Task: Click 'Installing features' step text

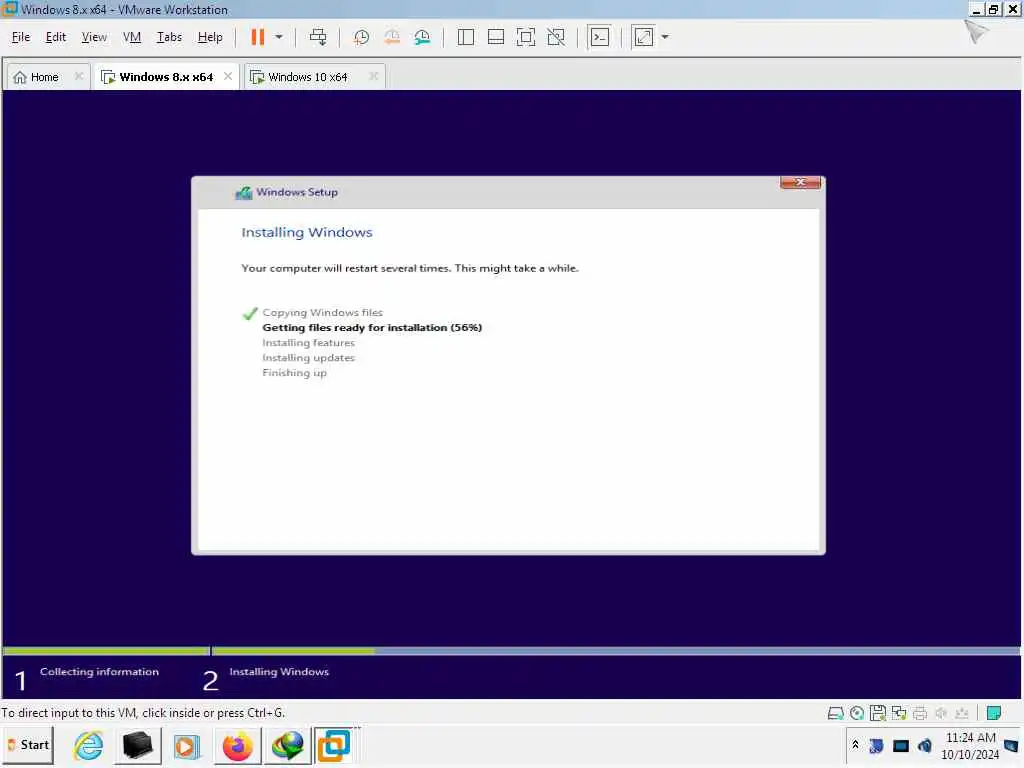Action: (309, 343)
